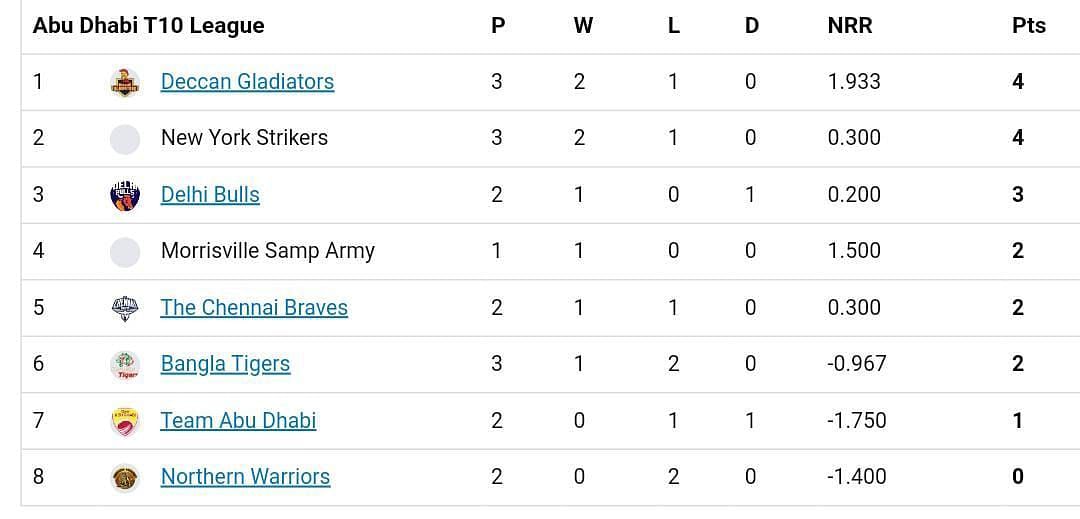
Task: Select the New York Strikers team name
Action: tap(245, 138)
